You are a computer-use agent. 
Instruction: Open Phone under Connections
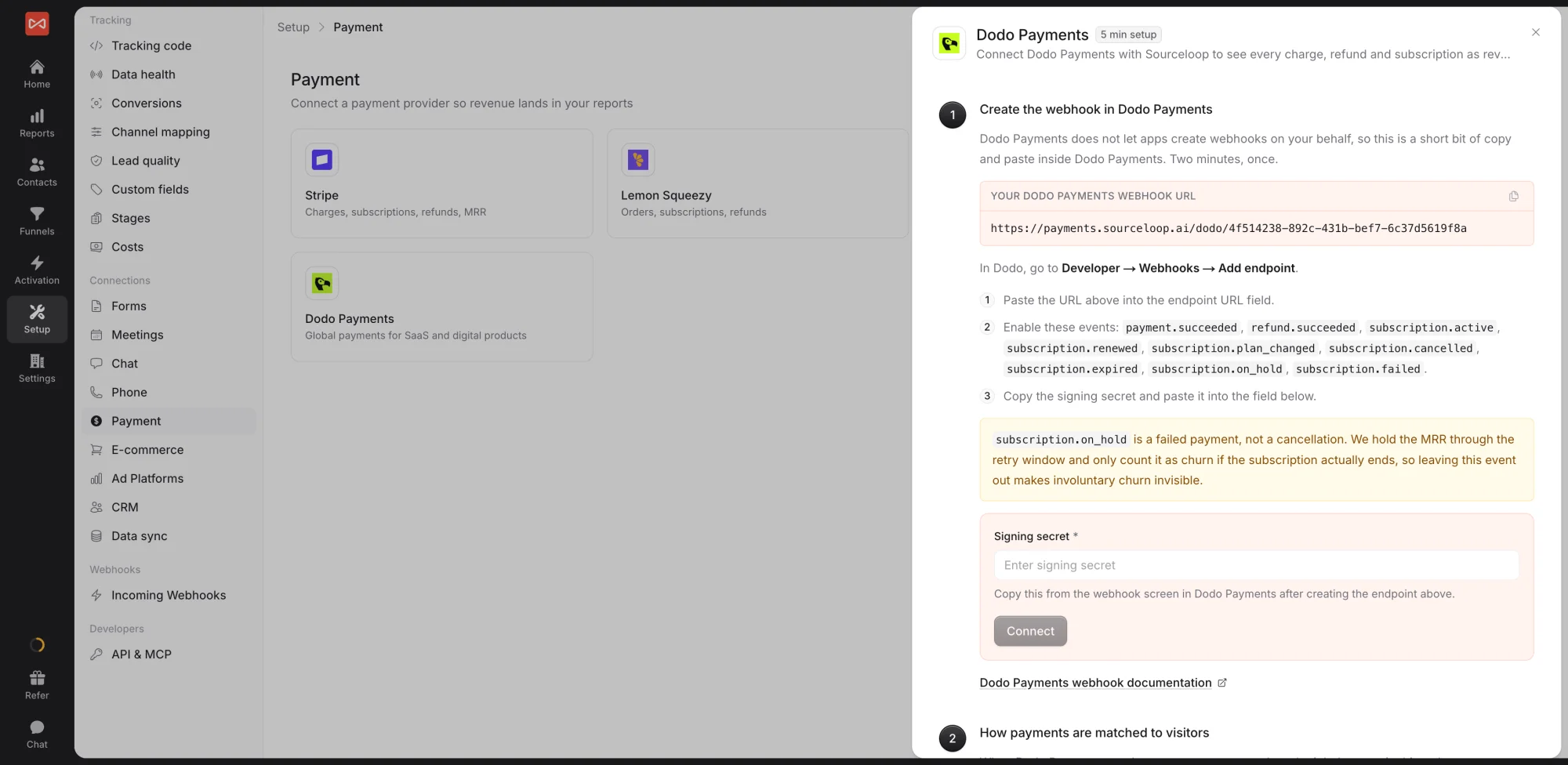pyautogui.click(x=169, y=392)
